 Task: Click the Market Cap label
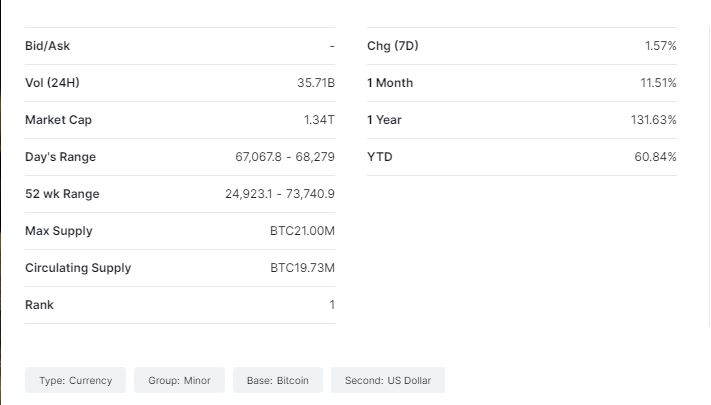coord(58,120)
